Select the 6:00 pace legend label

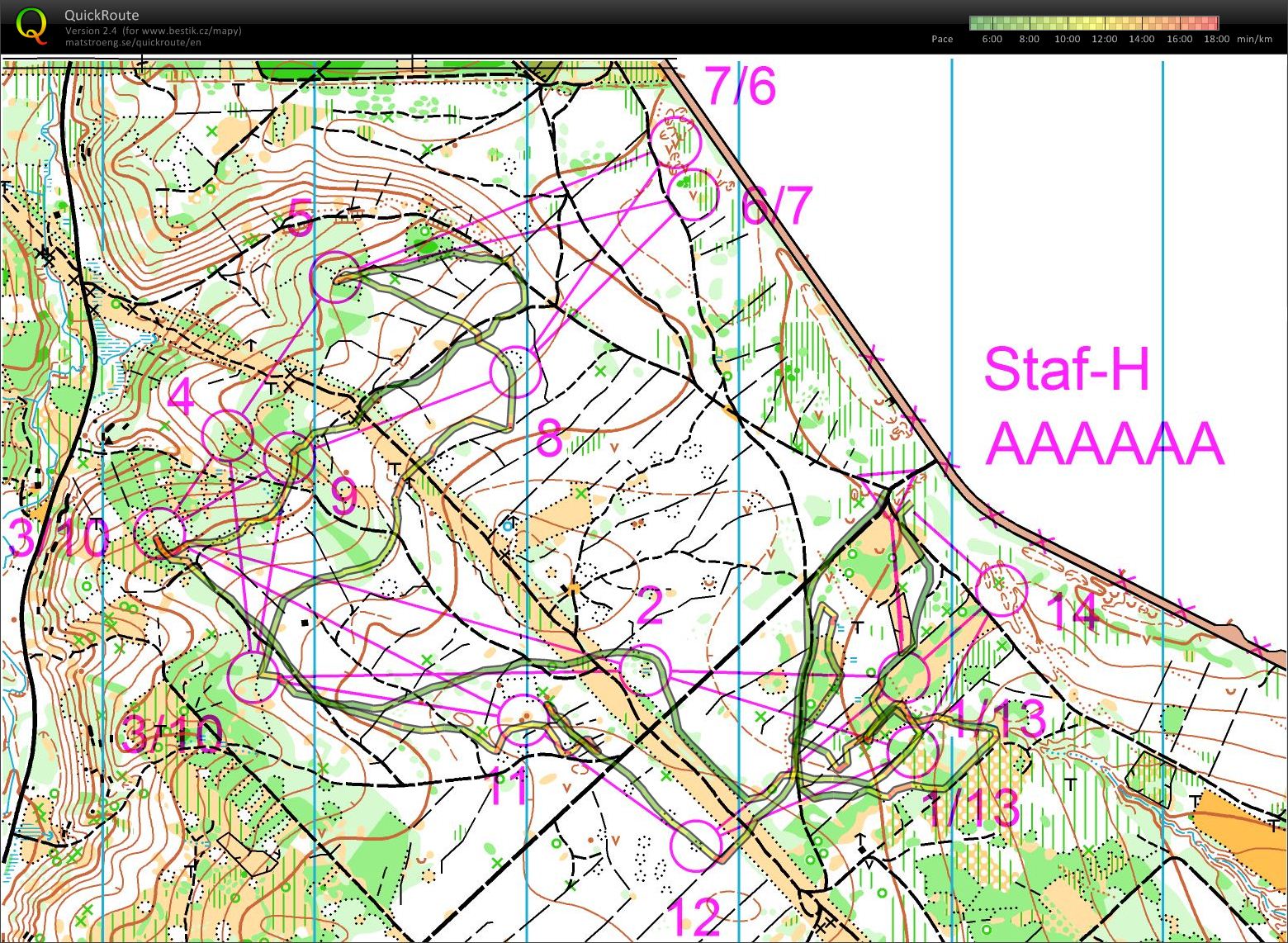click(992, 39)
